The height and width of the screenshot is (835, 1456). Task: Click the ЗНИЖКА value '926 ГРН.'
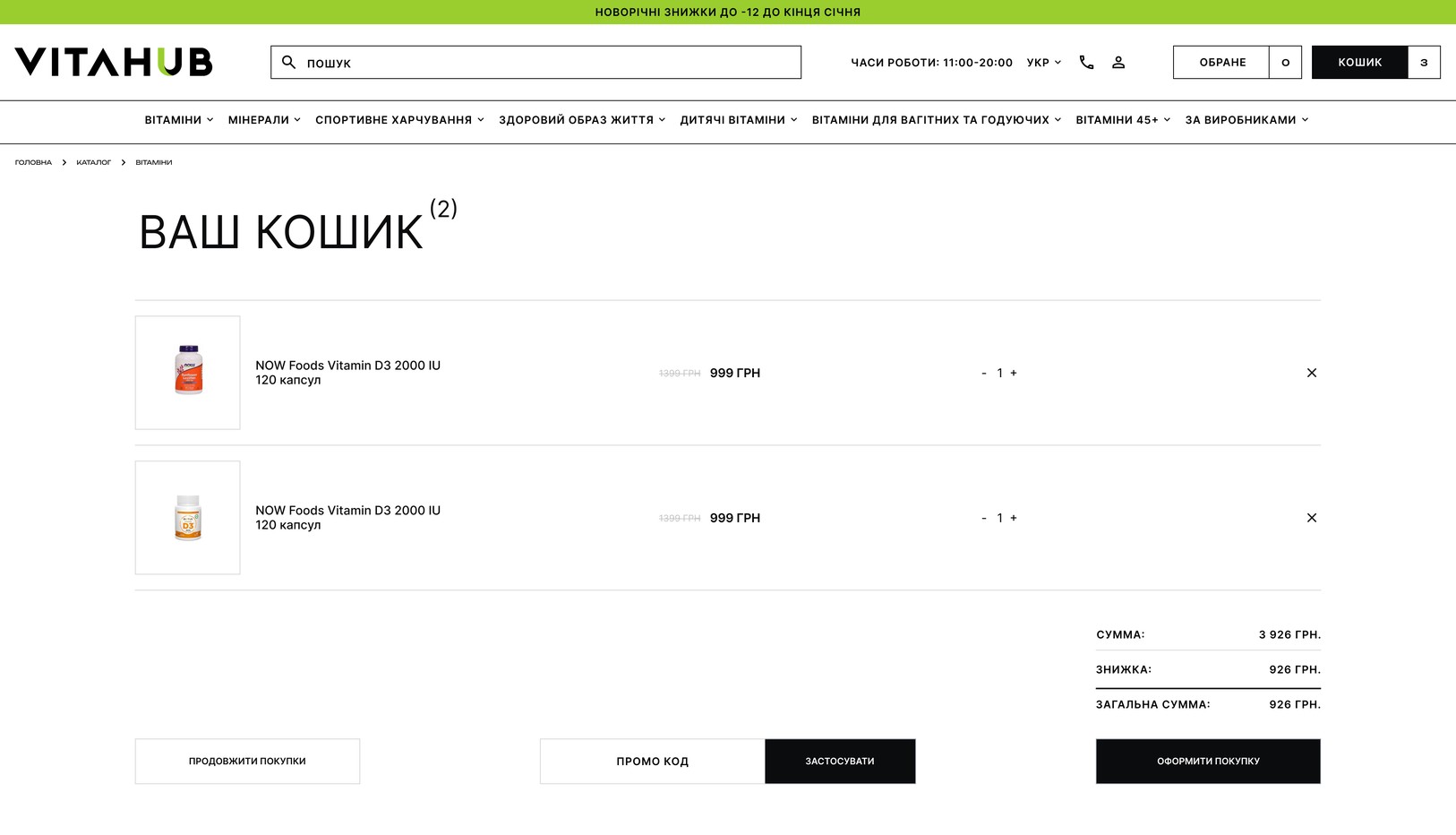click(1295, 669)
